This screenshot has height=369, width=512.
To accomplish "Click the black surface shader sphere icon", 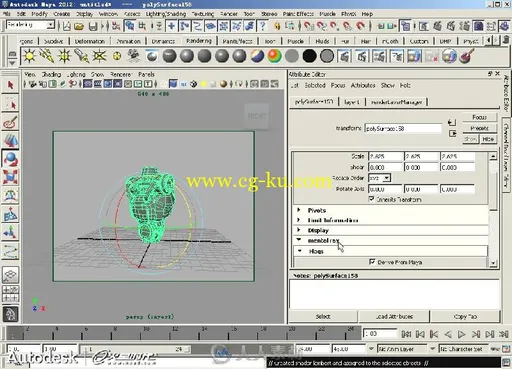I will [x=309, y=56].
